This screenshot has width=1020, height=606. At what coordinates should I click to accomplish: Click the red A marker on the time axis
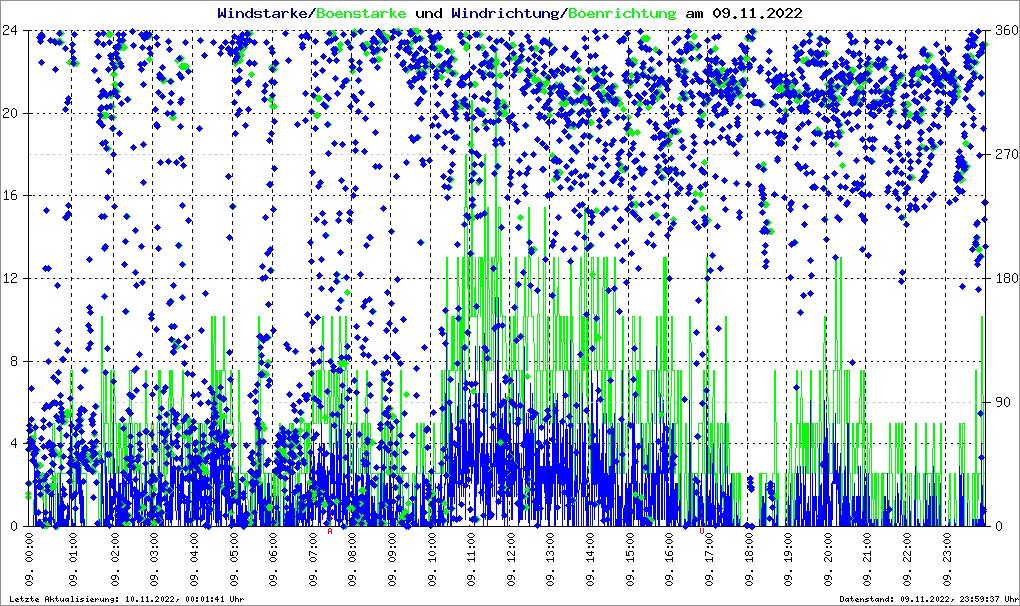coord(330,531)
